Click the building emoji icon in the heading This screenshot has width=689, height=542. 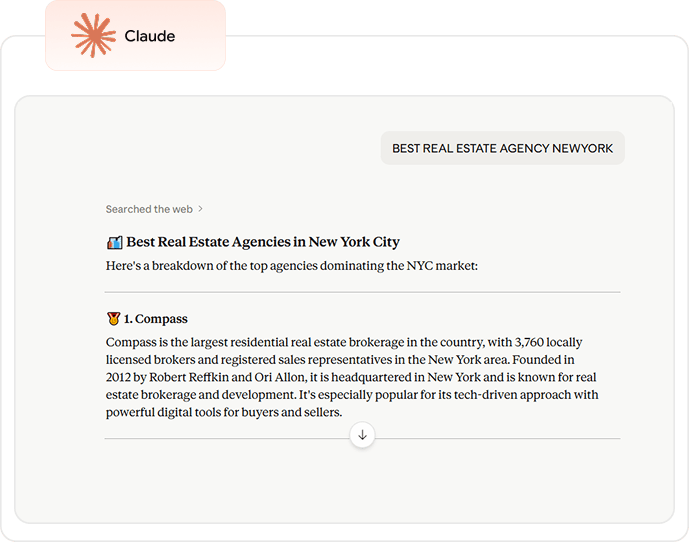pyautogui.click(x=114, y=242)
